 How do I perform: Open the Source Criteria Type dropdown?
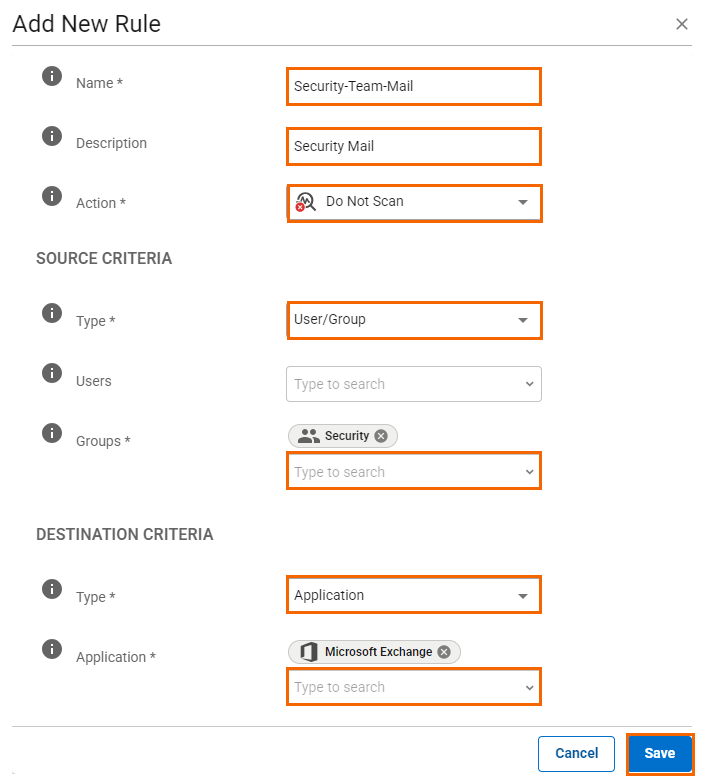(414, 320)
